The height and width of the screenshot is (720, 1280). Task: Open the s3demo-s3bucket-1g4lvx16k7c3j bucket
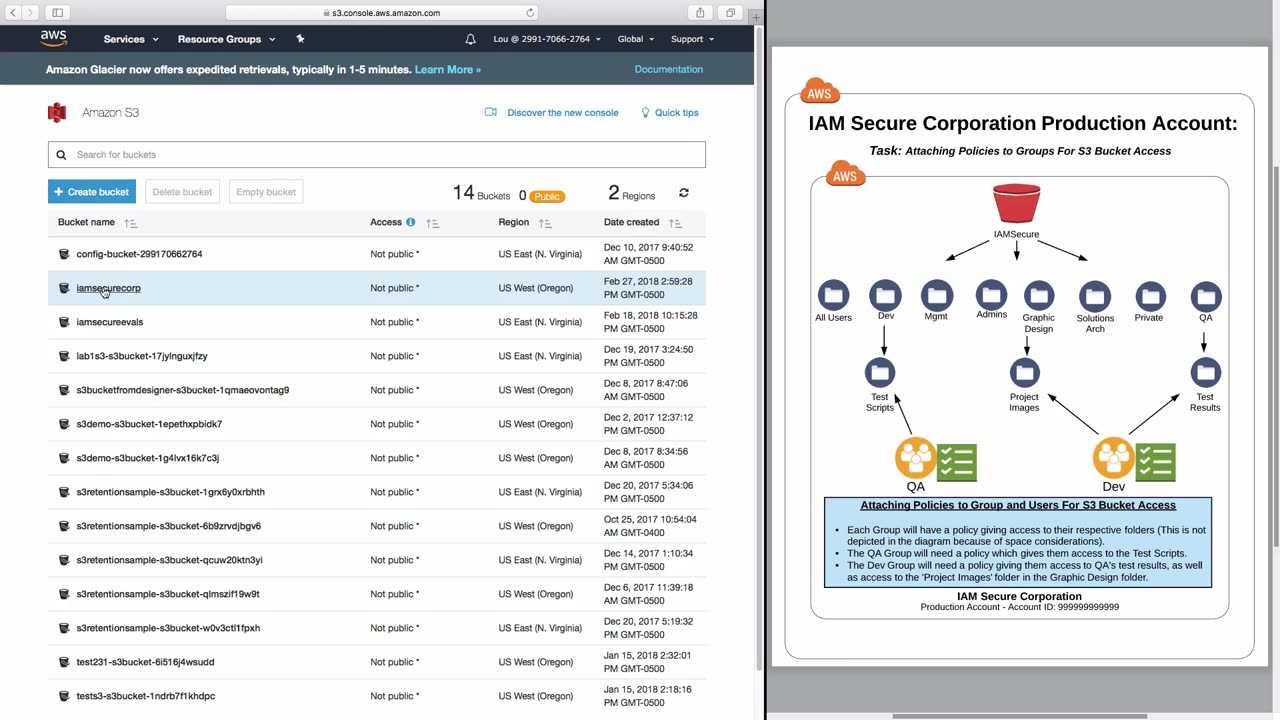148,458
